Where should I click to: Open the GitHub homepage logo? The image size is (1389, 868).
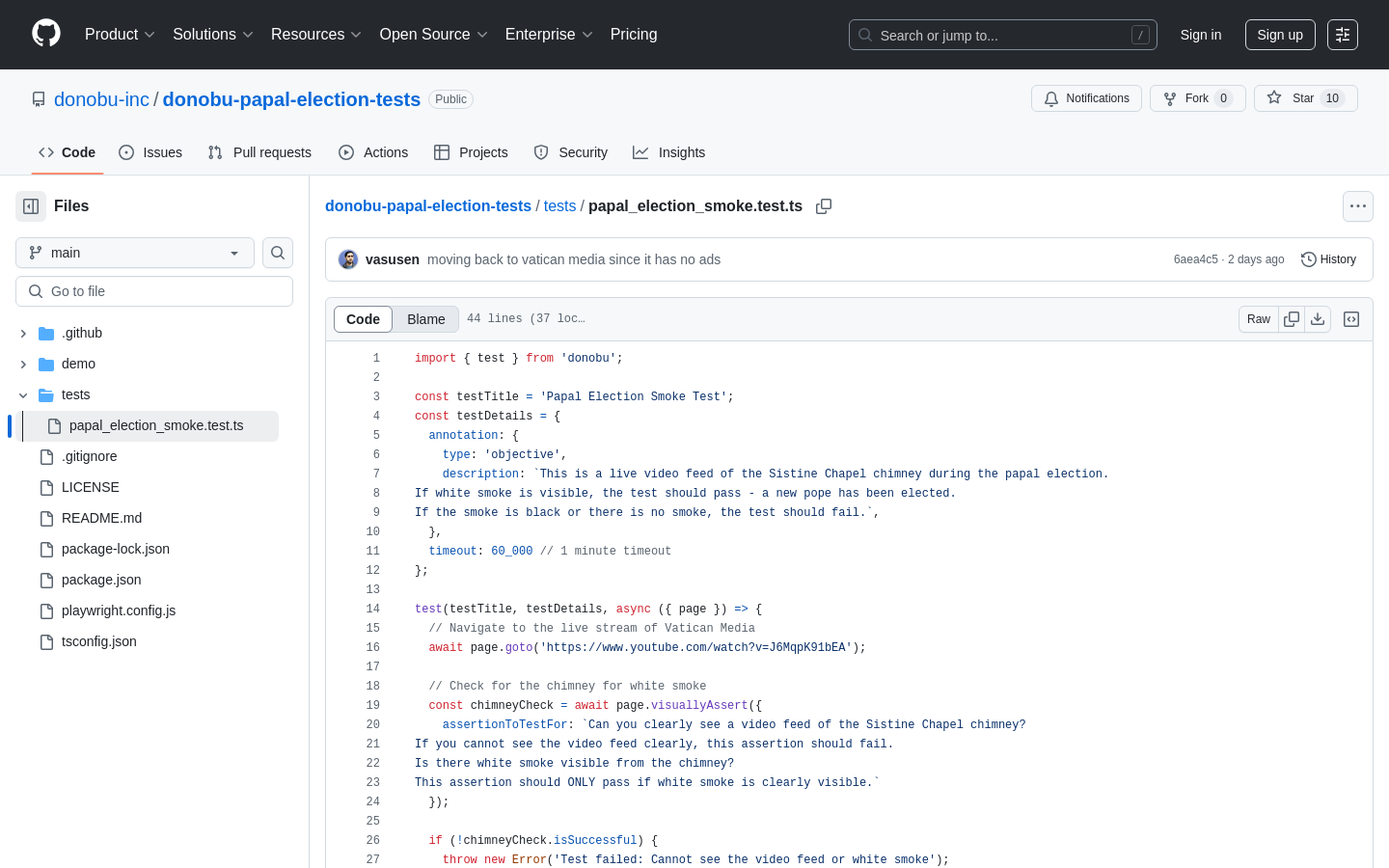coord(46,34)
